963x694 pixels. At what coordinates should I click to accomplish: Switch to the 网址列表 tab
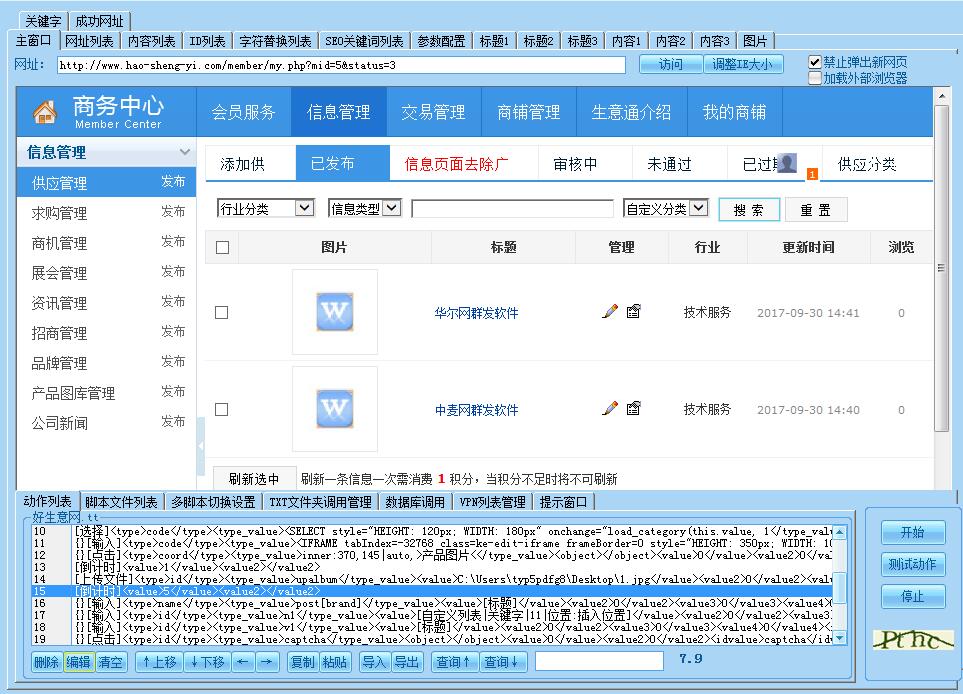coord(89,41)
